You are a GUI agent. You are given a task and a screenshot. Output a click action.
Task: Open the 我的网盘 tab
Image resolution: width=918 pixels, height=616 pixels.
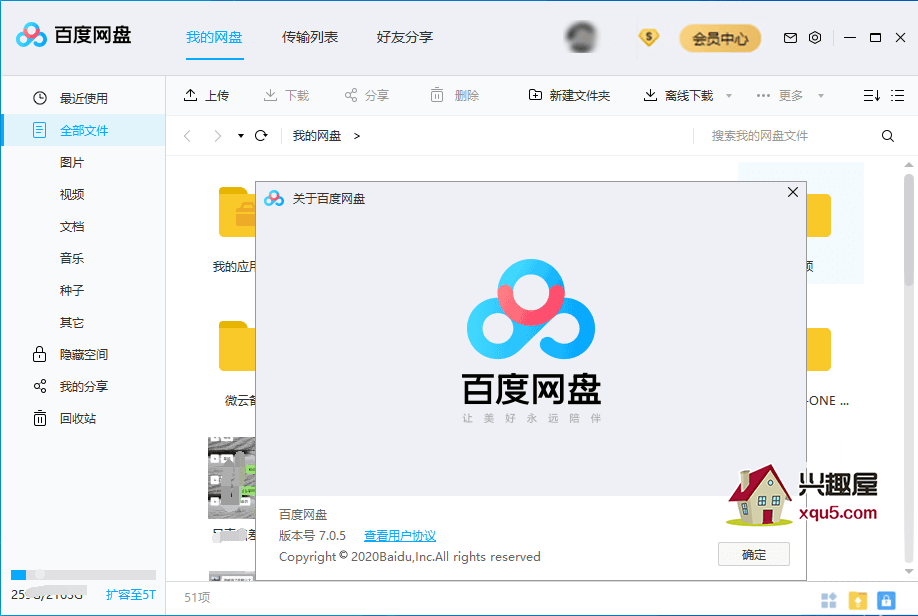214,37
